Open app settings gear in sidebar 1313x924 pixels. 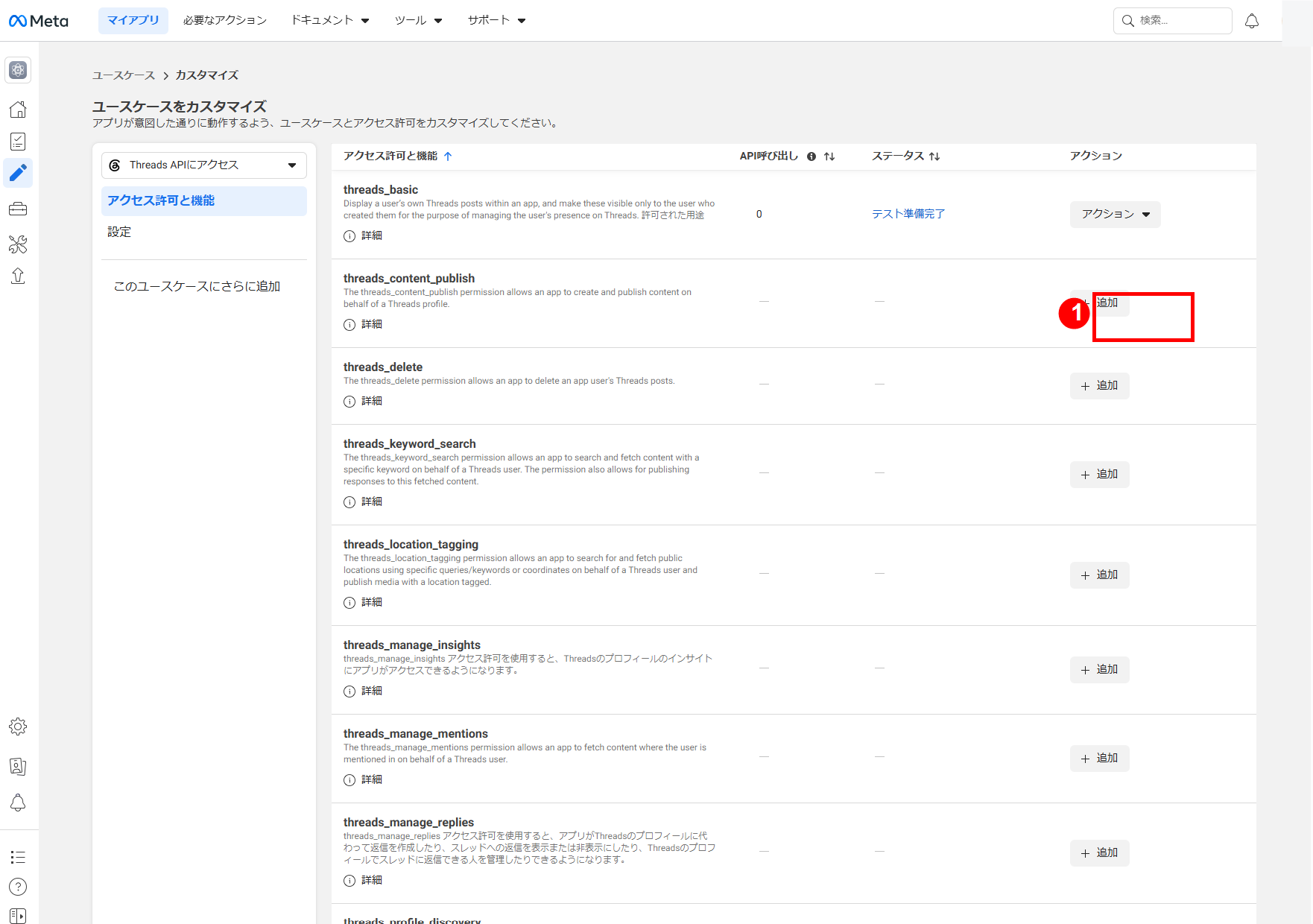pos(18,727)
